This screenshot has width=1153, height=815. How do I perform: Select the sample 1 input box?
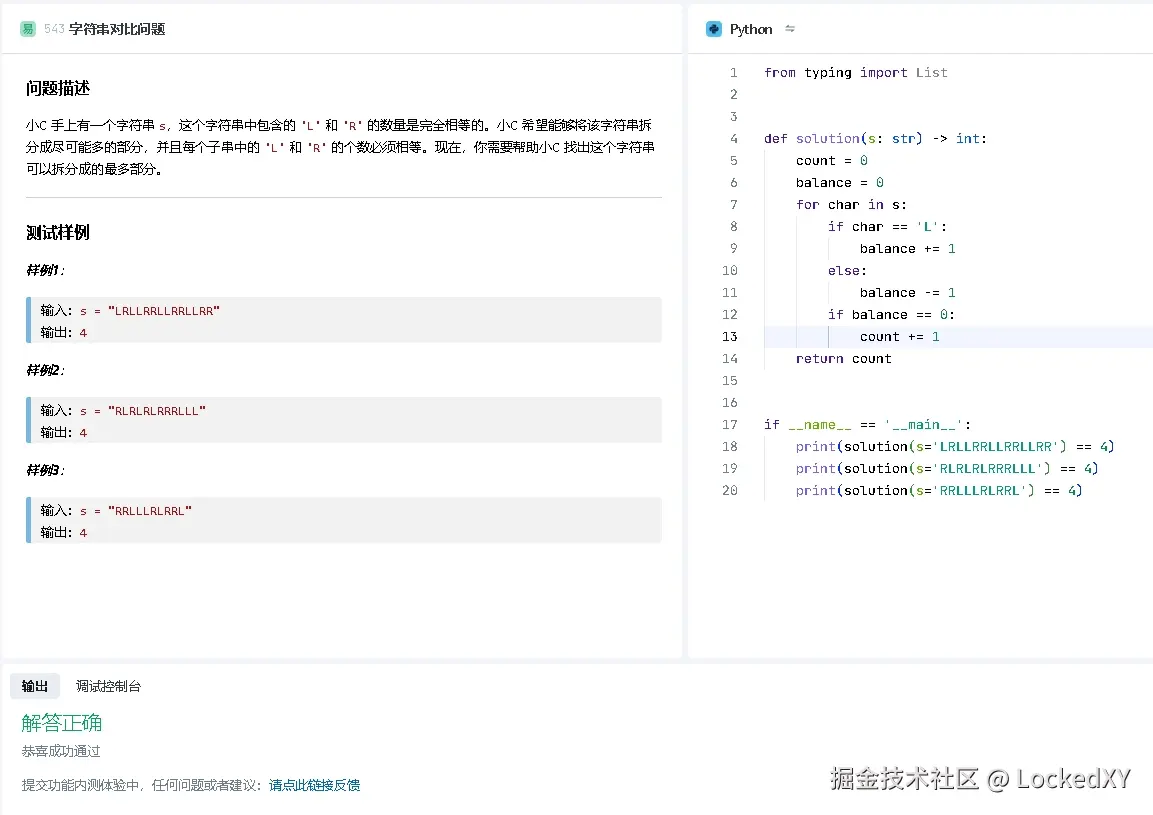[343, 322]
